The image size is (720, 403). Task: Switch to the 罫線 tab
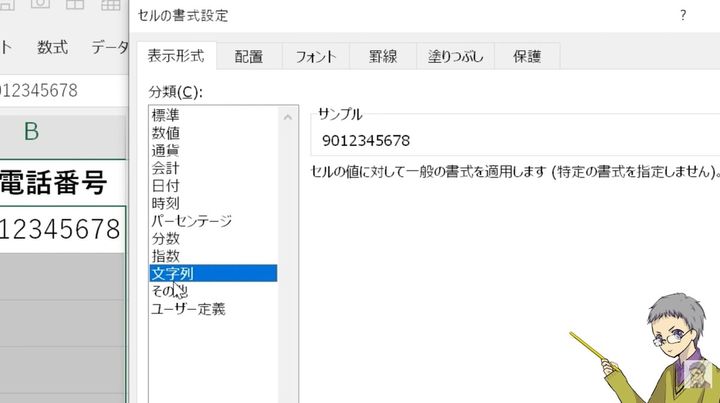click(x=382, y=56)
